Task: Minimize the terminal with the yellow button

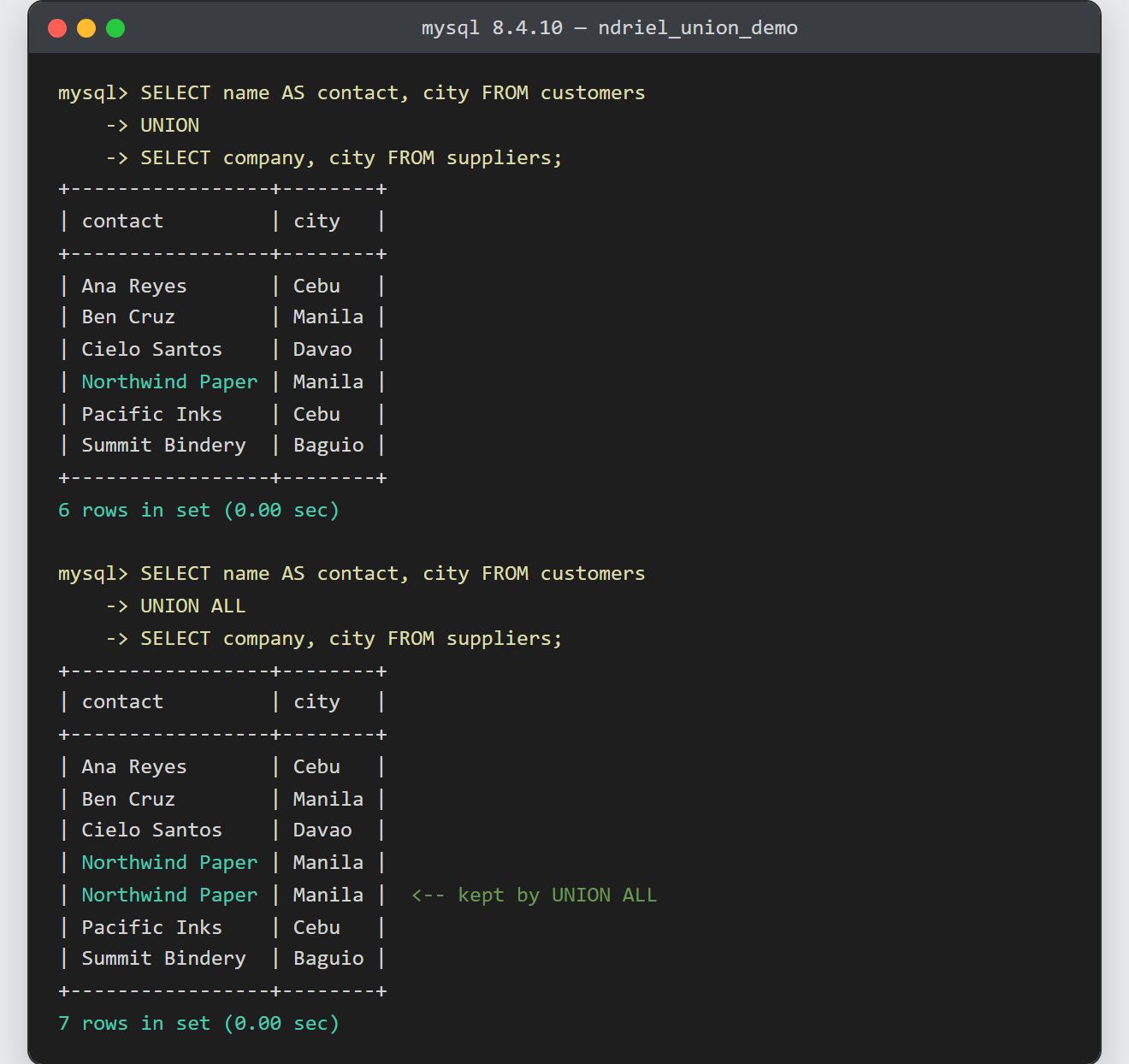Action: click(86, 28)
